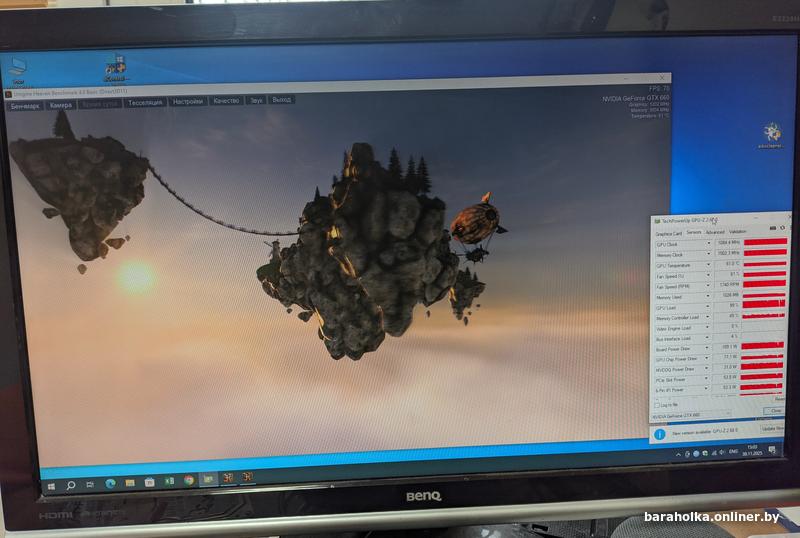Open the Бенчмарк menu in Heaven Benchmark
The height and width of the screenshot is (538, 800).
pos(25,106)
